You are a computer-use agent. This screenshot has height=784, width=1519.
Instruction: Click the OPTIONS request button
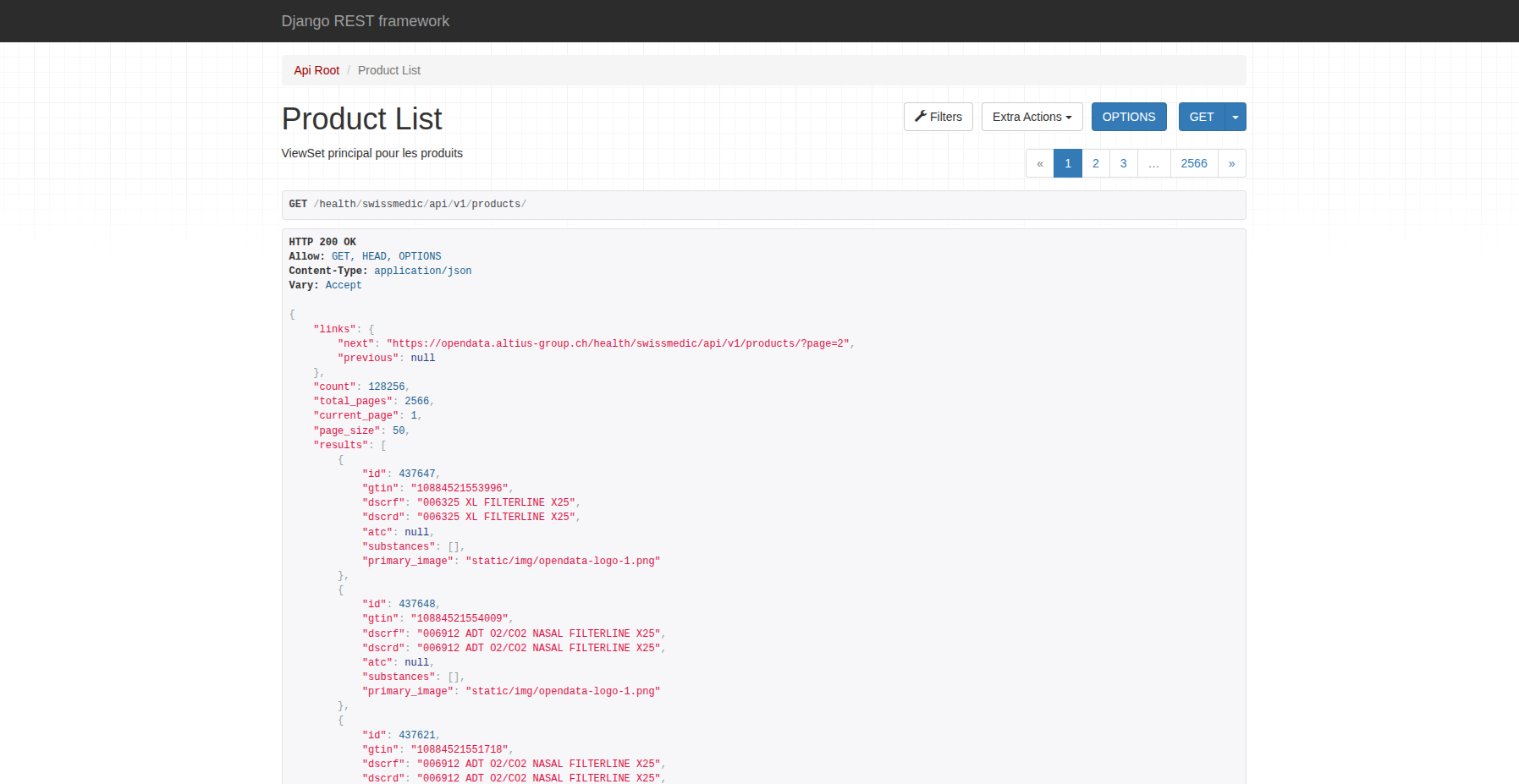[1128, 117]
